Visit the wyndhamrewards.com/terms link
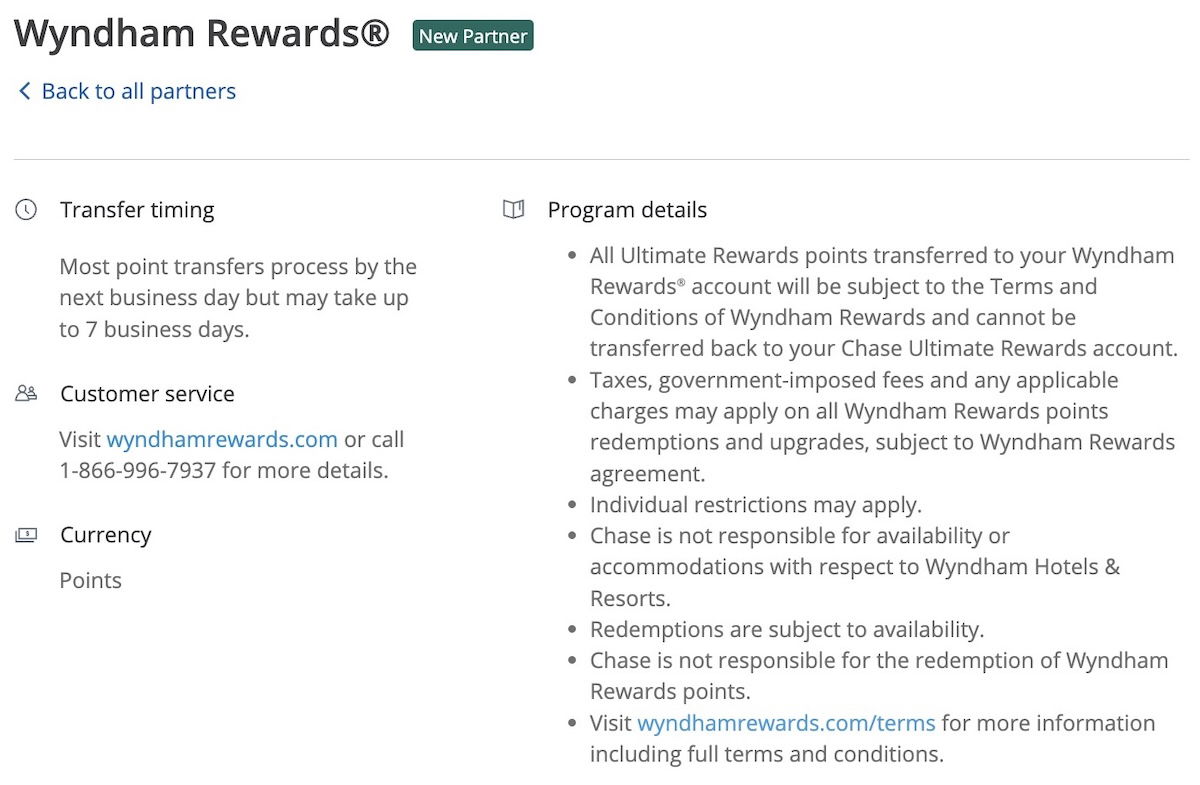This screenshot has width=1200, height=785. [x=786, y=723]
